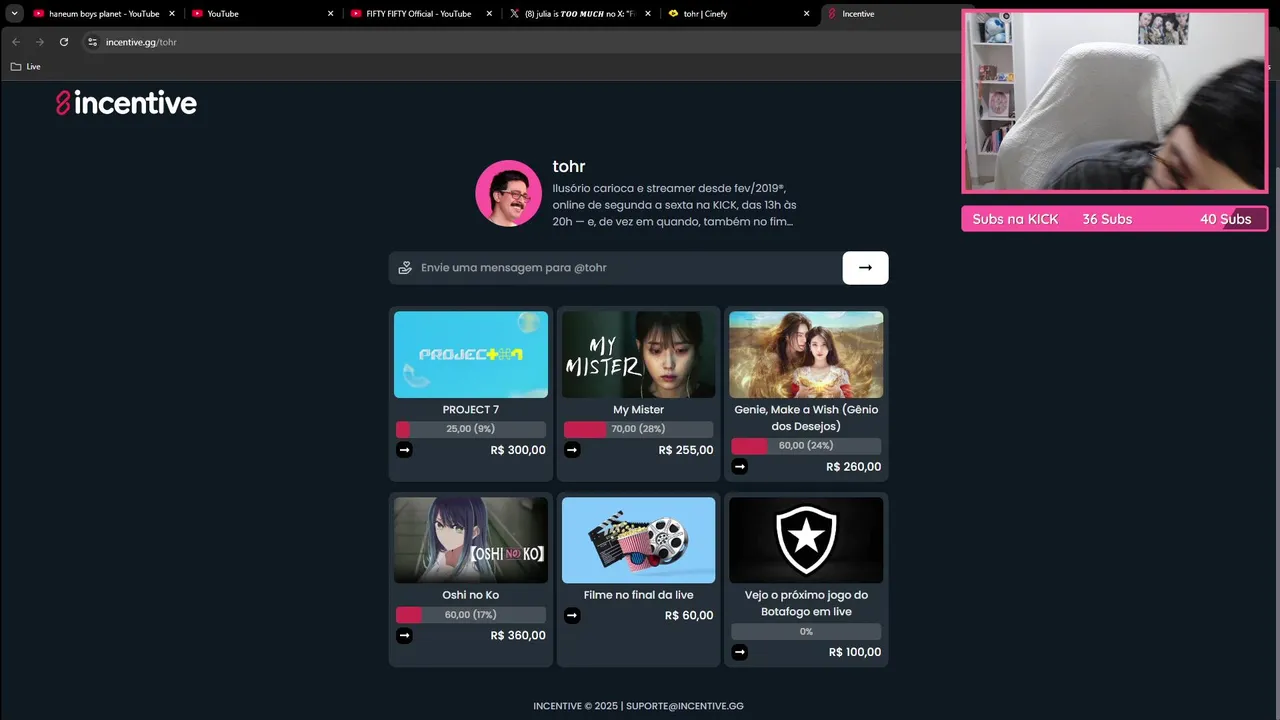Click PROJECT 7 progress bar 25,00 (9%)
This screenshot has height=720, width=1280.
tap(471, 429)
